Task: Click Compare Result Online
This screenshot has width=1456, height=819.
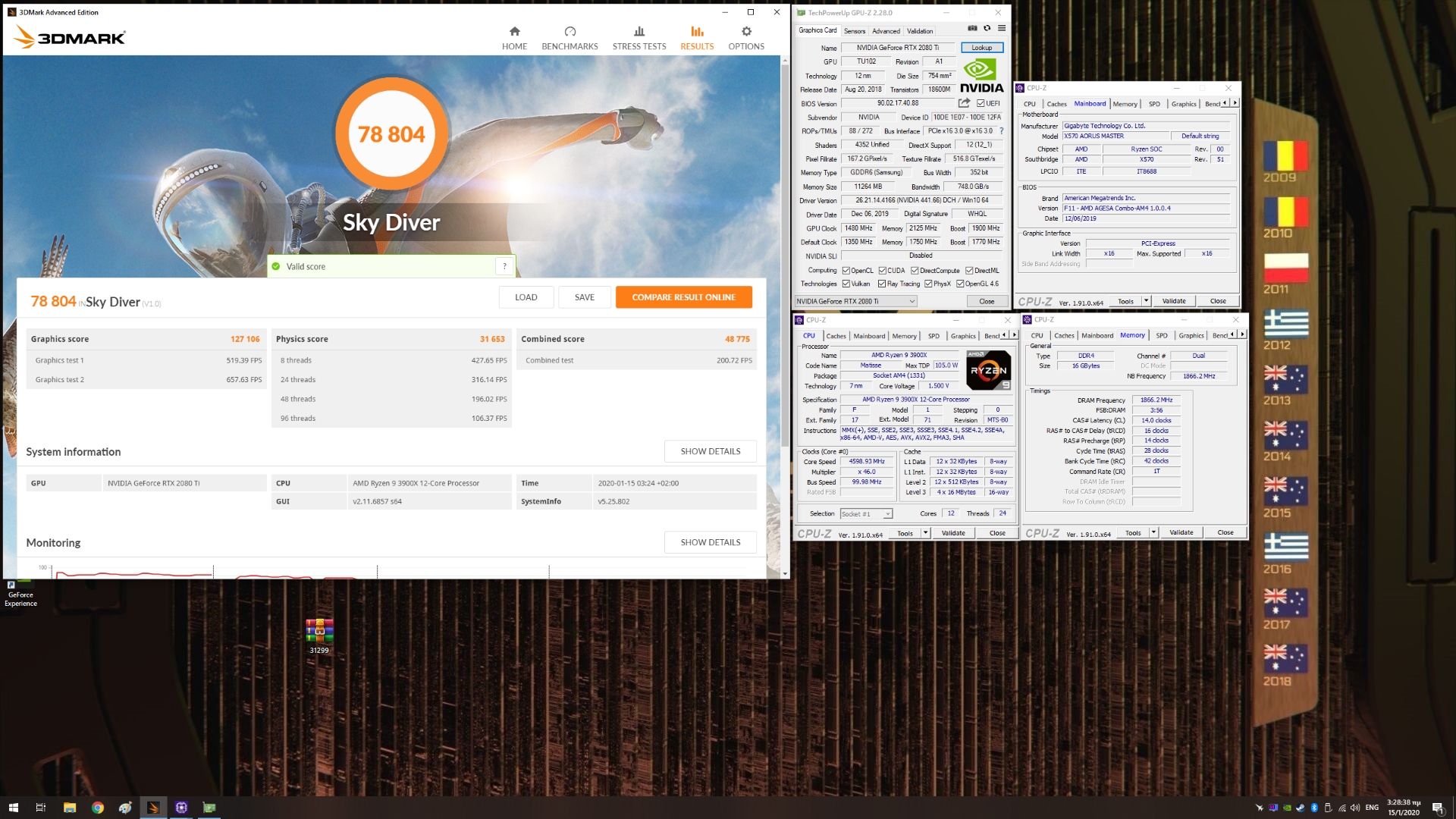Action: point(683,297)
